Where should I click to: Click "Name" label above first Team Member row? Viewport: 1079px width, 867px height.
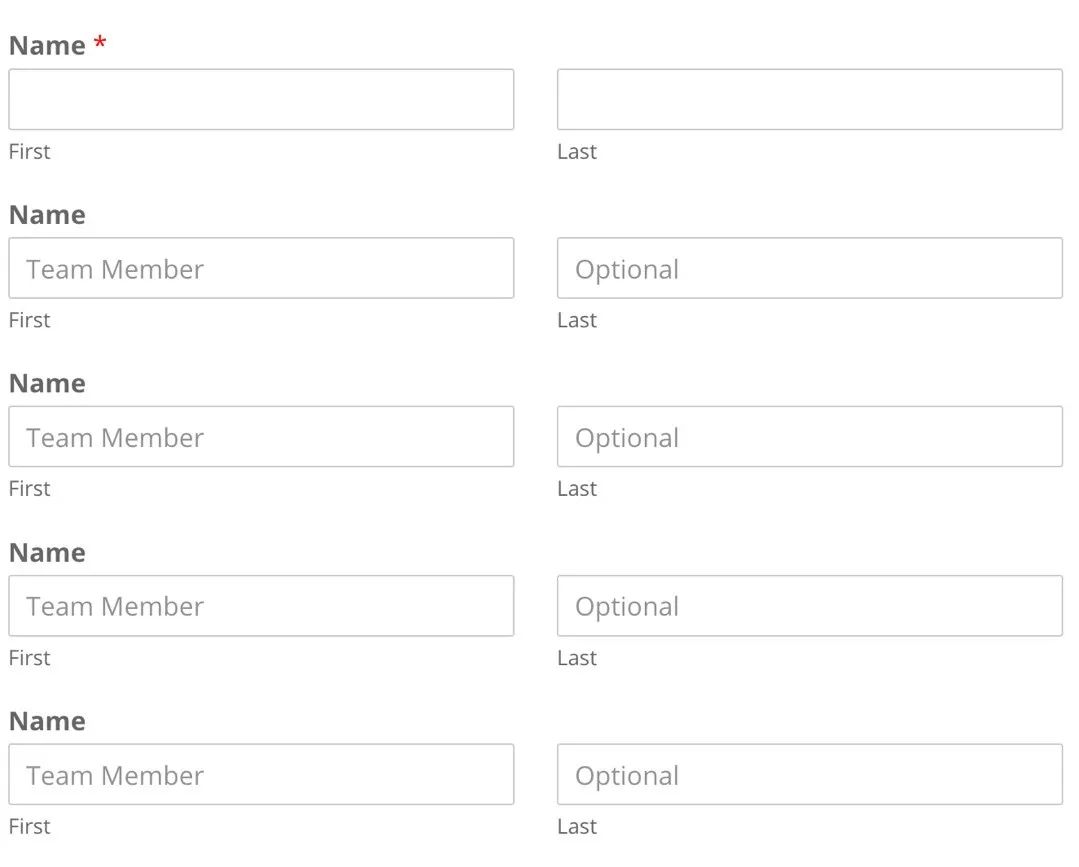pos(47,215)
